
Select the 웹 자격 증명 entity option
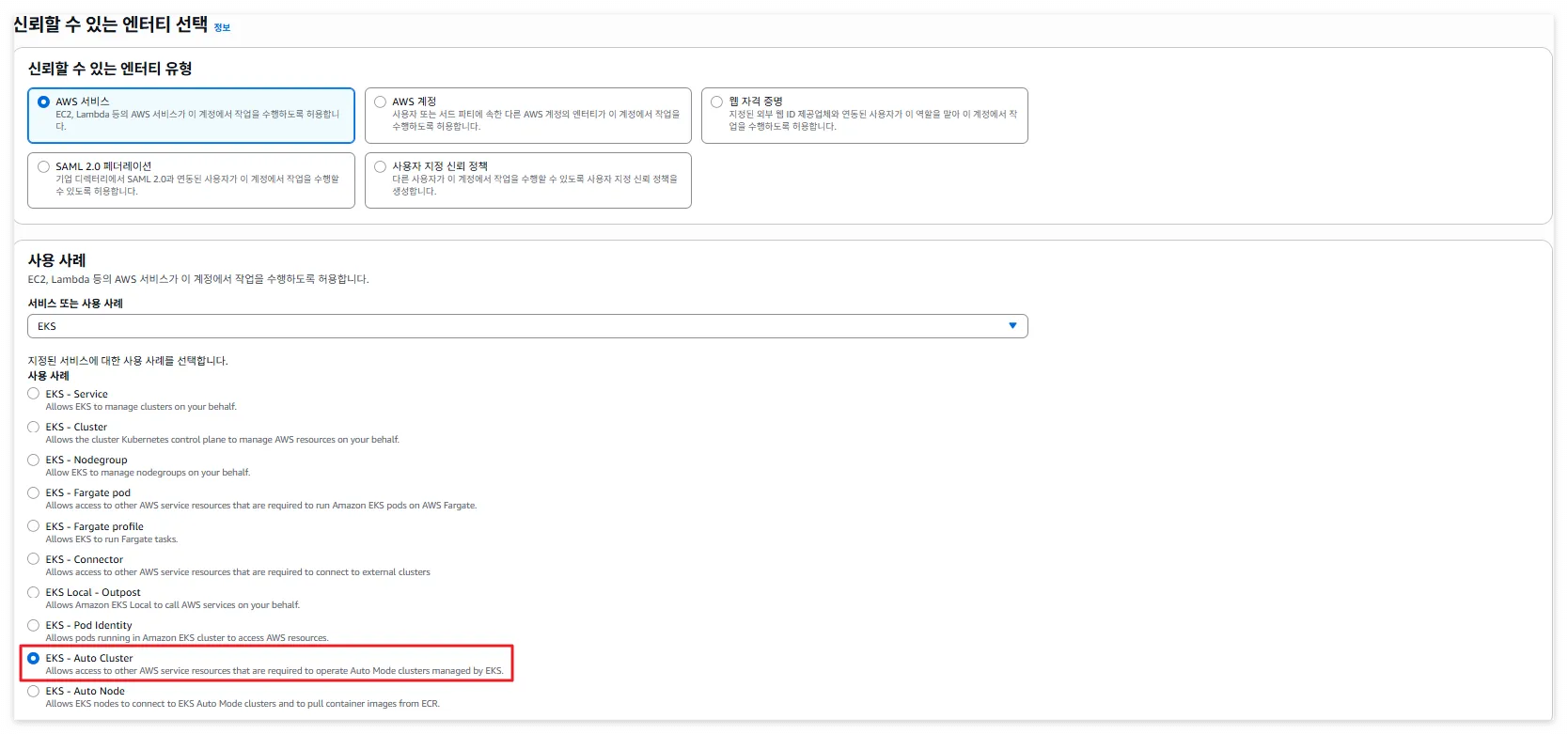click(x=716, y=102)
